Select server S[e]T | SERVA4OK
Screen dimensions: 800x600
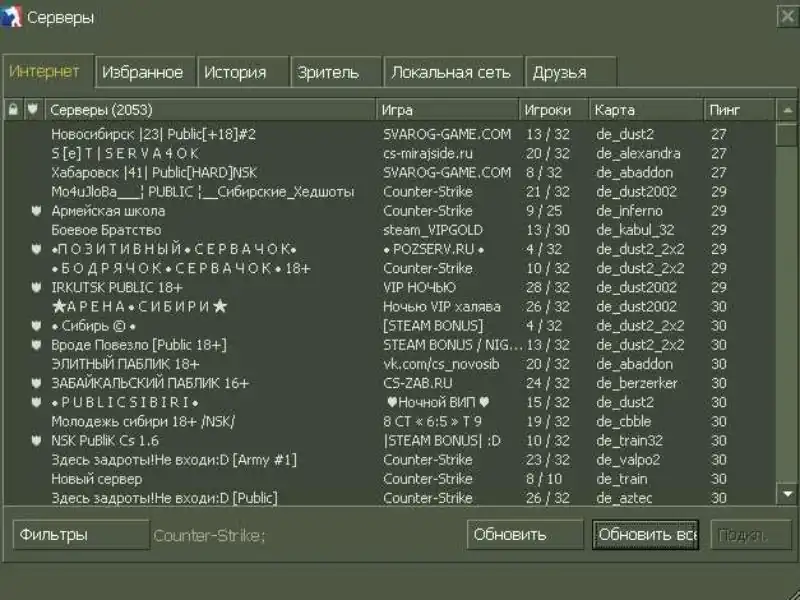390,154
